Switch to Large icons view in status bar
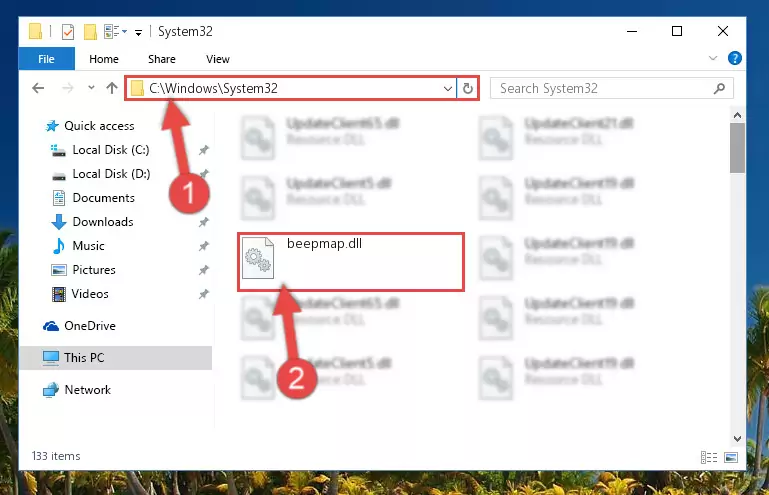 pos(731,457)
